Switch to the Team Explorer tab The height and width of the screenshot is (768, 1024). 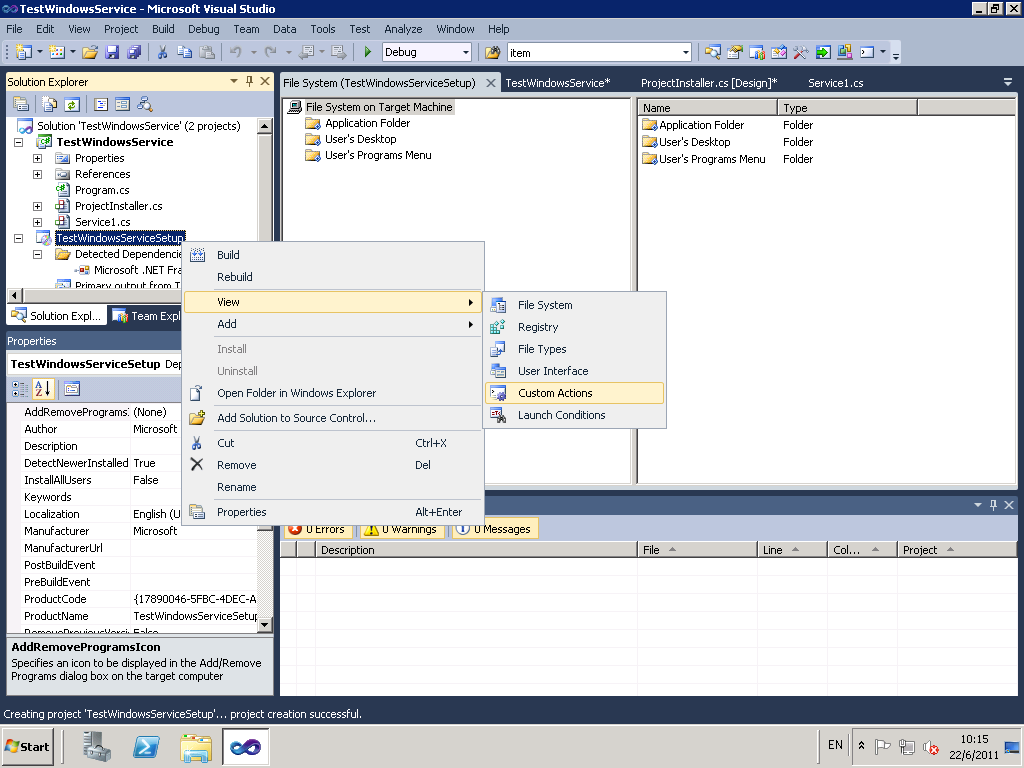[x=145, y=316]
